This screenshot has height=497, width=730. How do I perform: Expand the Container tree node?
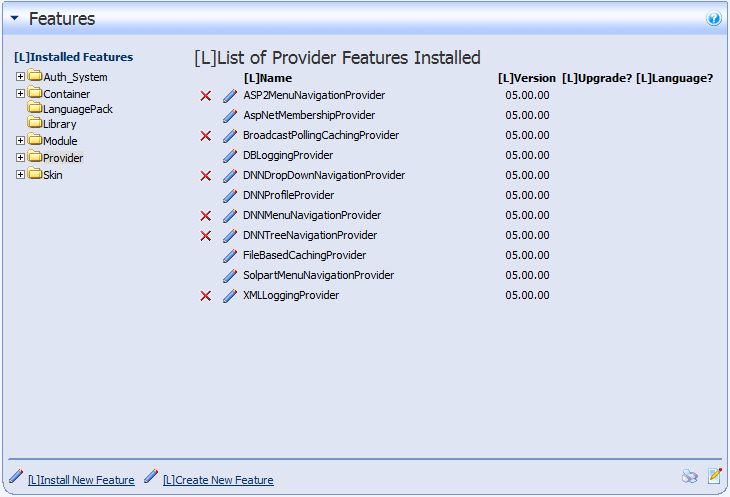click(20, 94)
